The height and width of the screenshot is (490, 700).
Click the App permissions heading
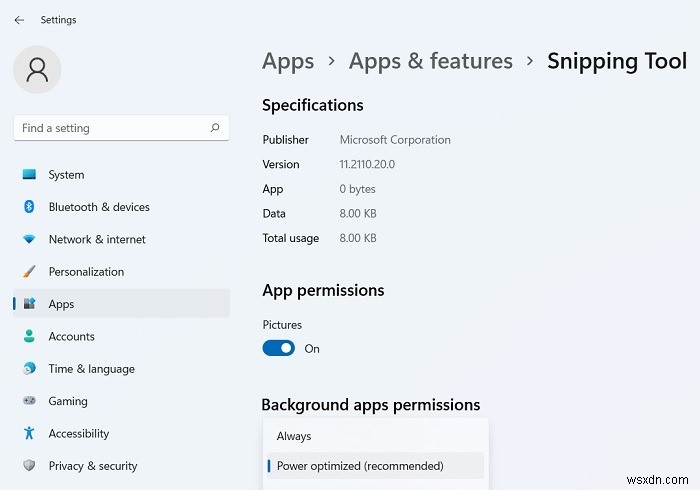click(323, 291)
